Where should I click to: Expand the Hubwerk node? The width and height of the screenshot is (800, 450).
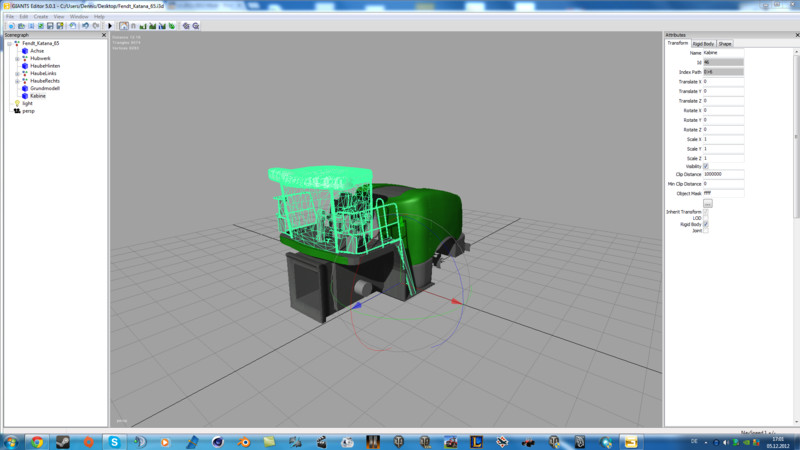click(17, 59)
